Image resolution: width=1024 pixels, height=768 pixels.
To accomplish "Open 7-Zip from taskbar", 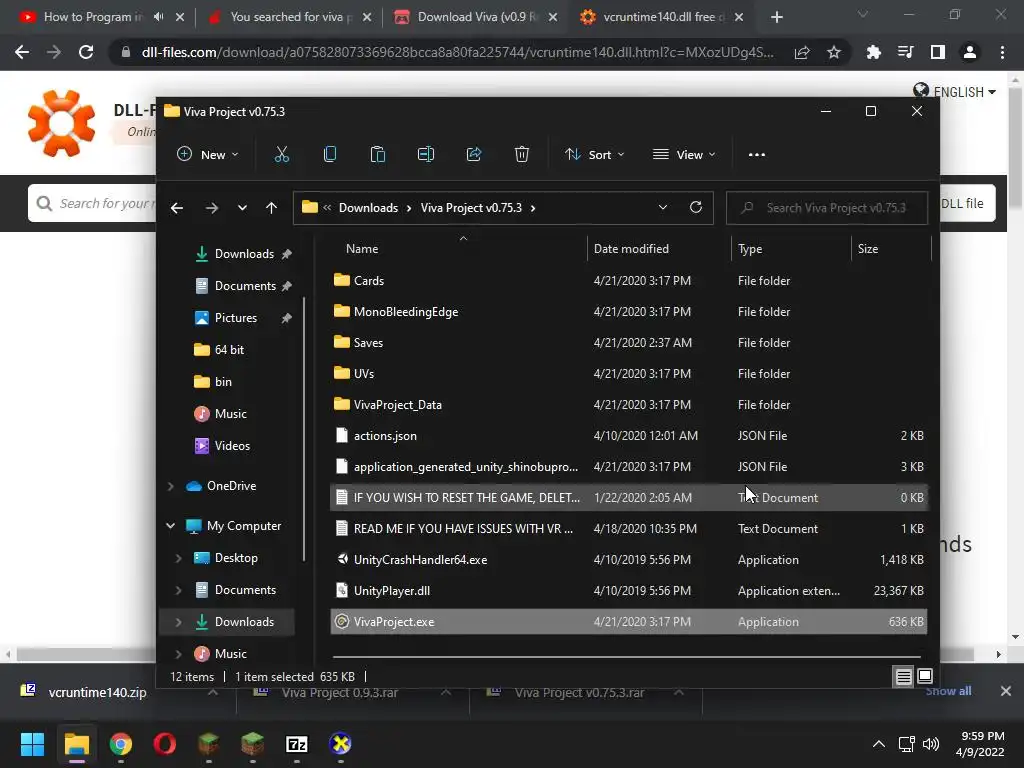I will 297,744.
